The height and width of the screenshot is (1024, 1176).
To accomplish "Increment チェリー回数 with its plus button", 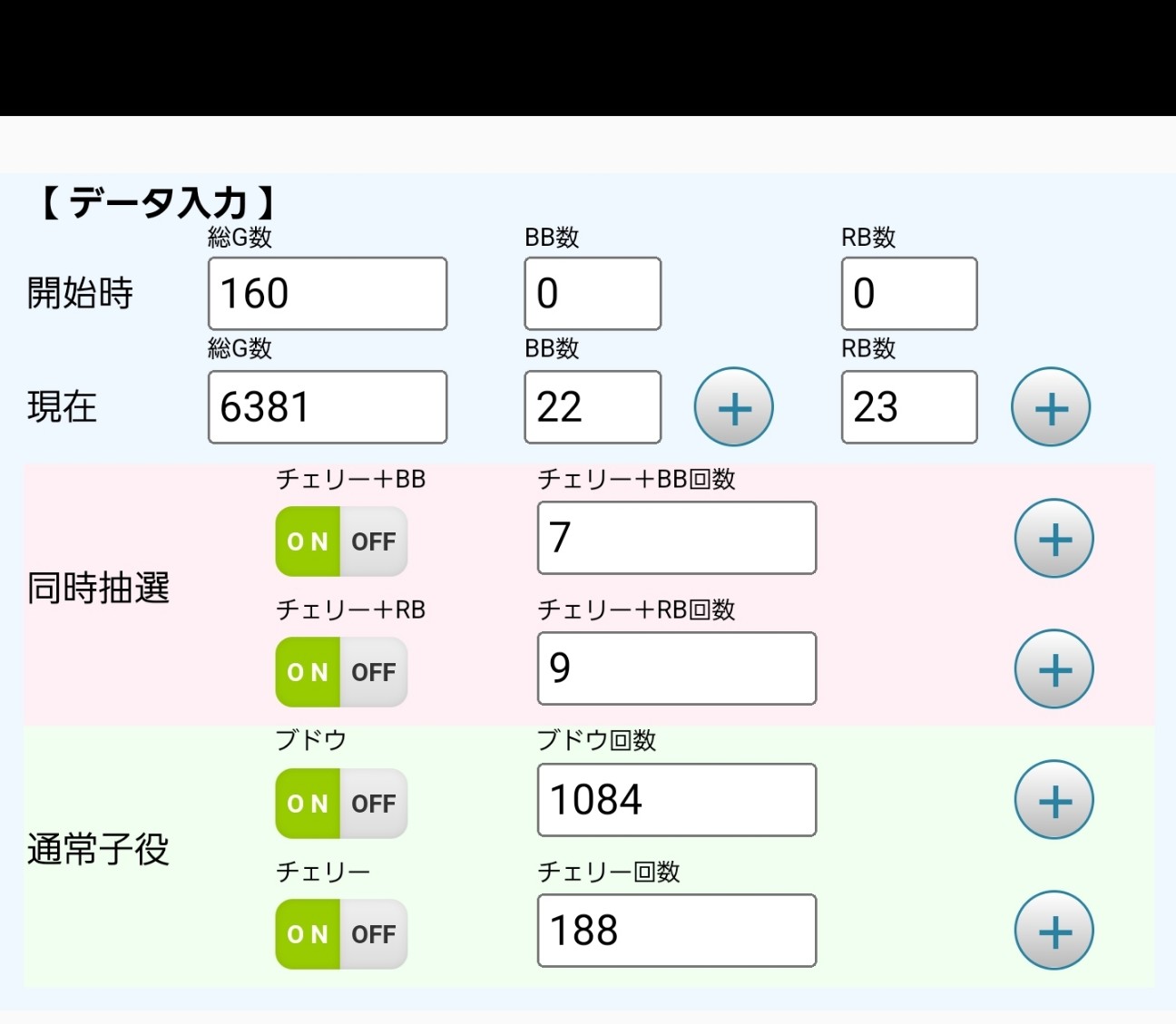I will (1053, 930).
